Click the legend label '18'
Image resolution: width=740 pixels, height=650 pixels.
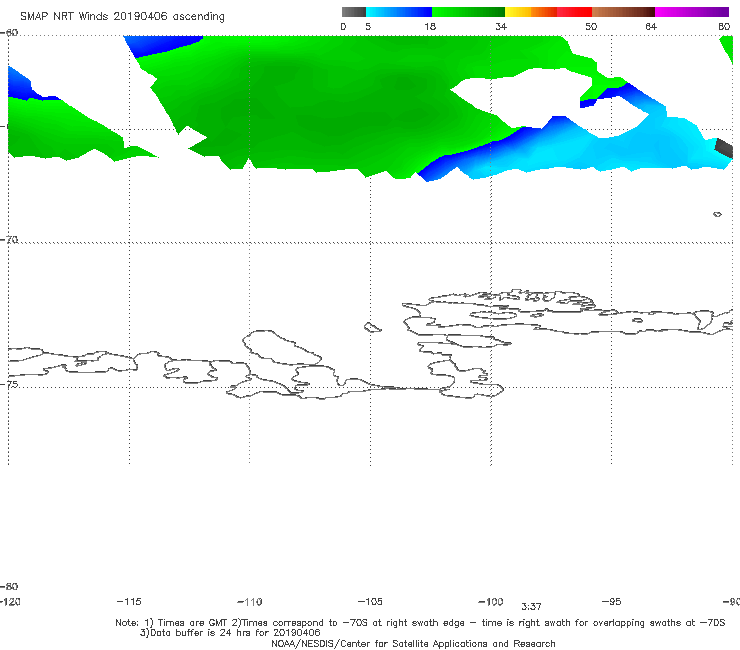(430, 26)
